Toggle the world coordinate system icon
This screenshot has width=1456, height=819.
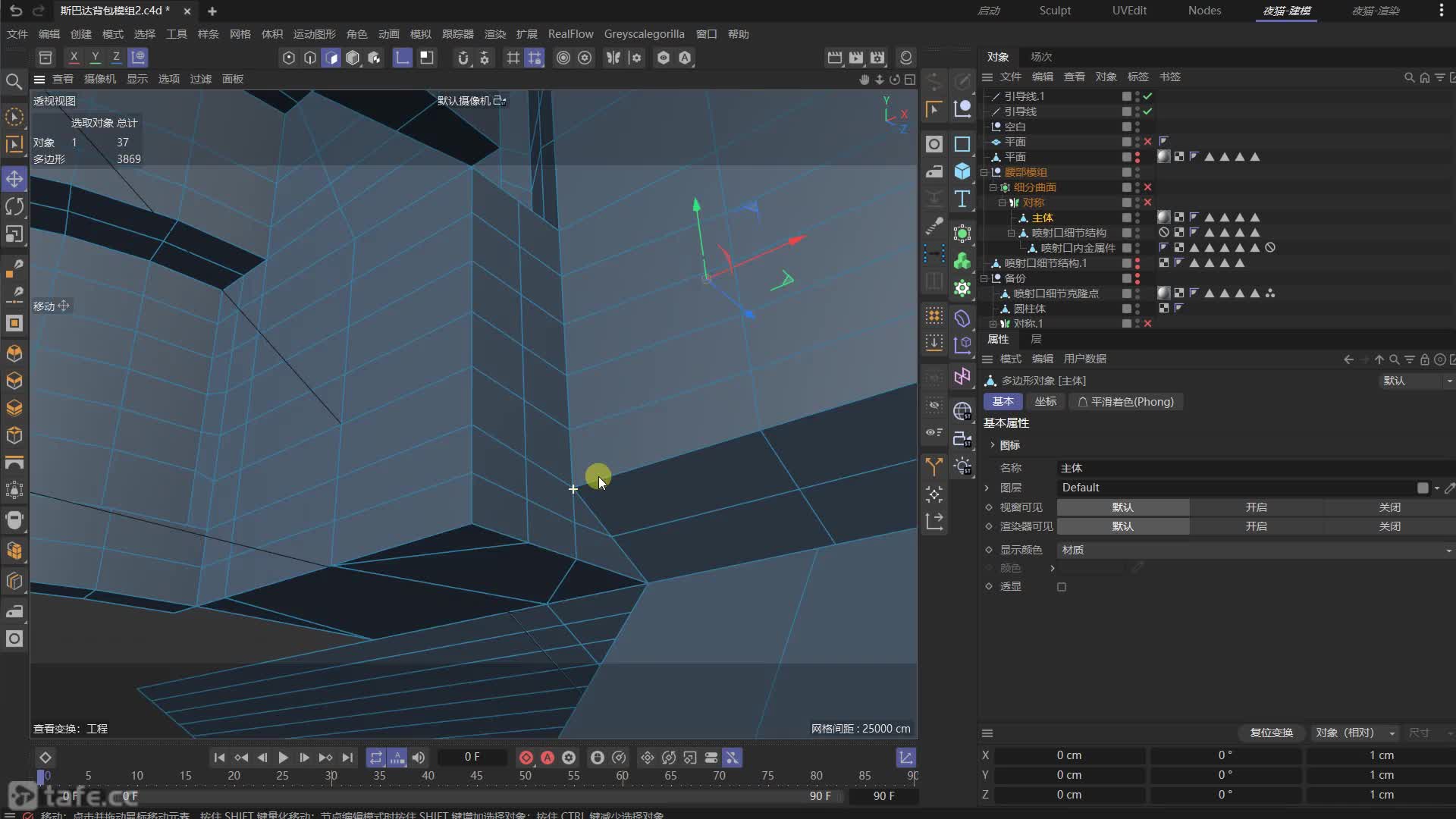(138, 57)
